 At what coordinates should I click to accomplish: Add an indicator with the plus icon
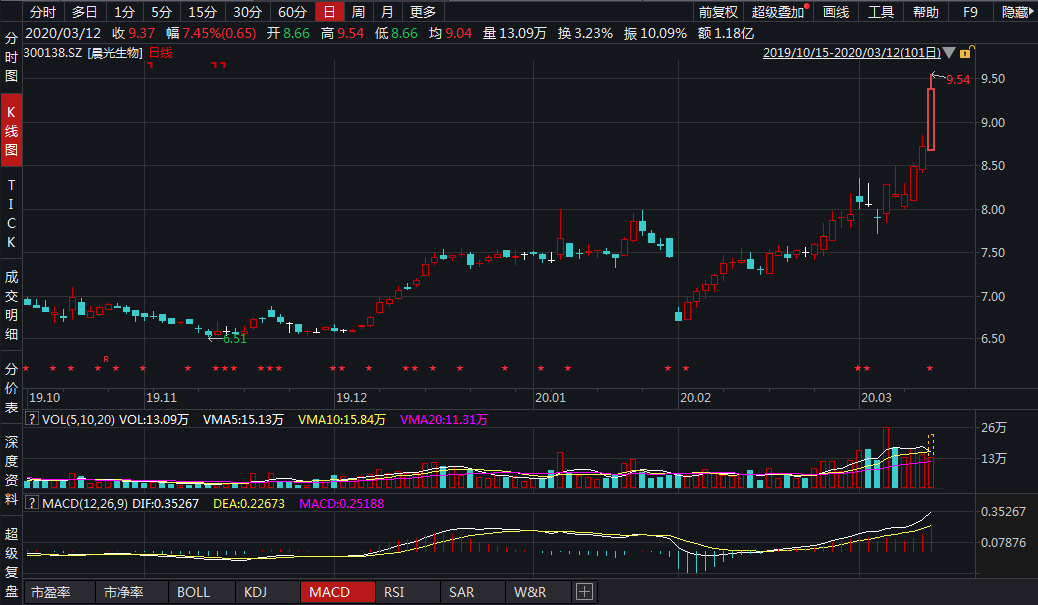pyautogui.click(x=585, y=592)
